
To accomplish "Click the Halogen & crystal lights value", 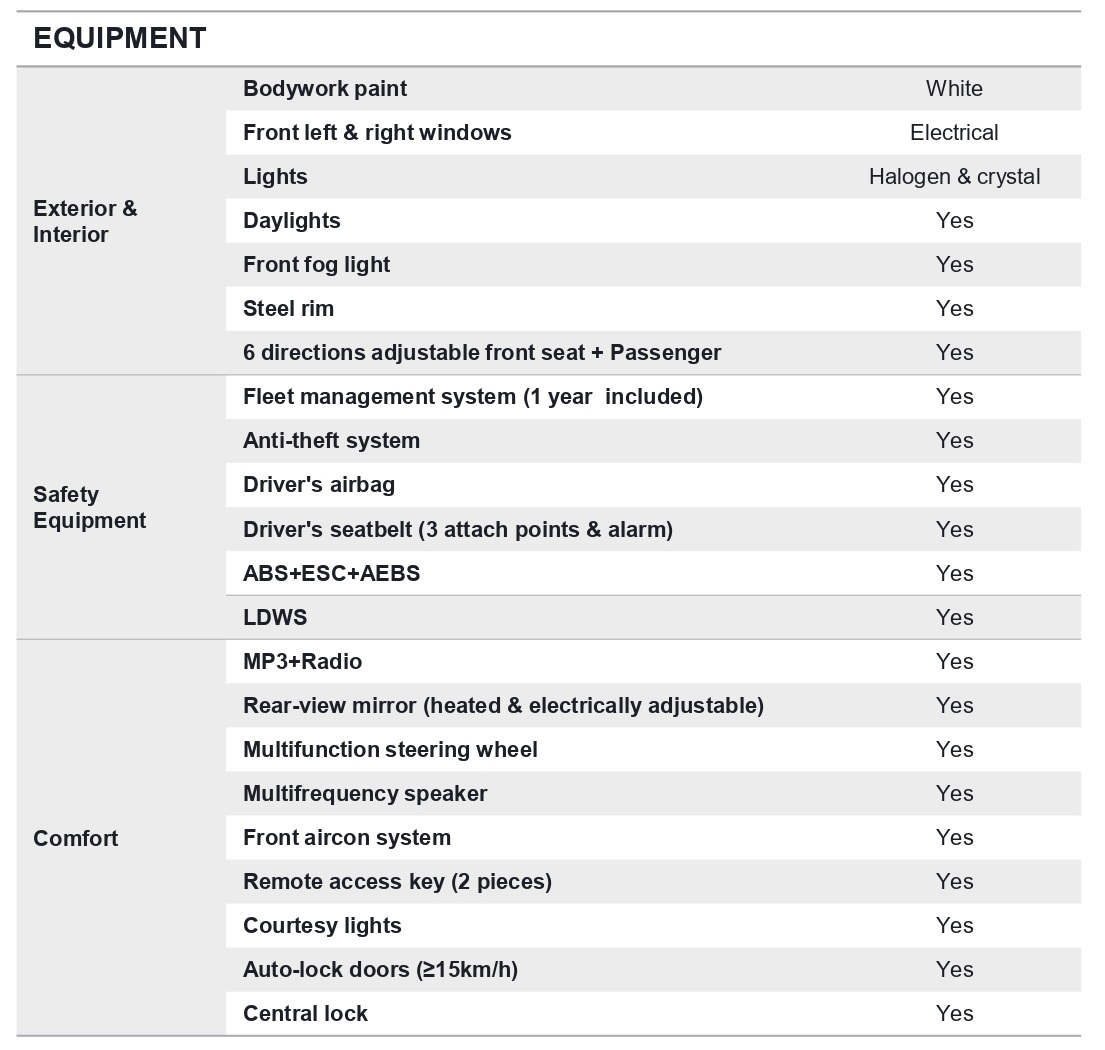I will click(x=954, y=177).
